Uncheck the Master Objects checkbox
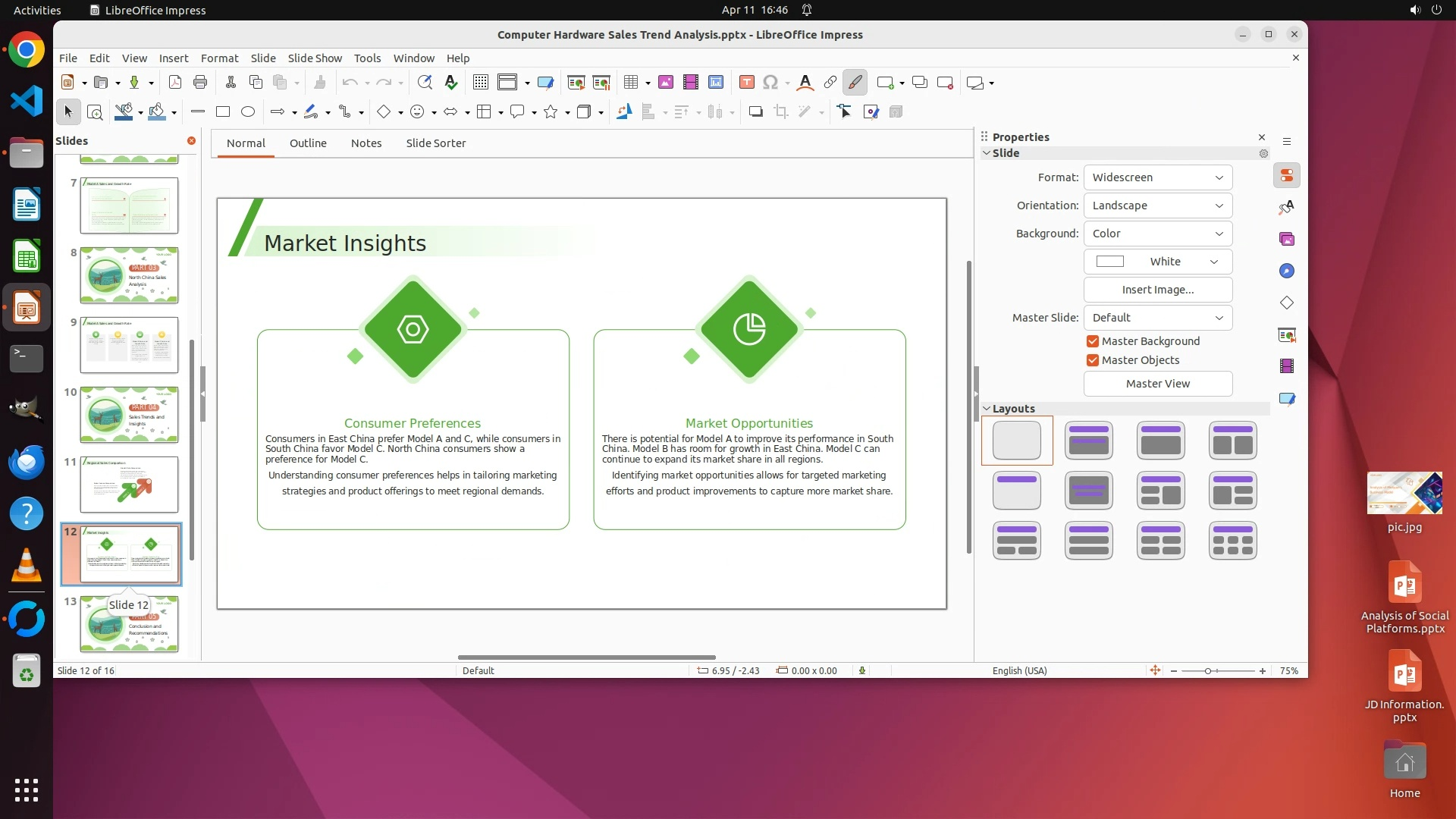 click(x=1093, y=360)
